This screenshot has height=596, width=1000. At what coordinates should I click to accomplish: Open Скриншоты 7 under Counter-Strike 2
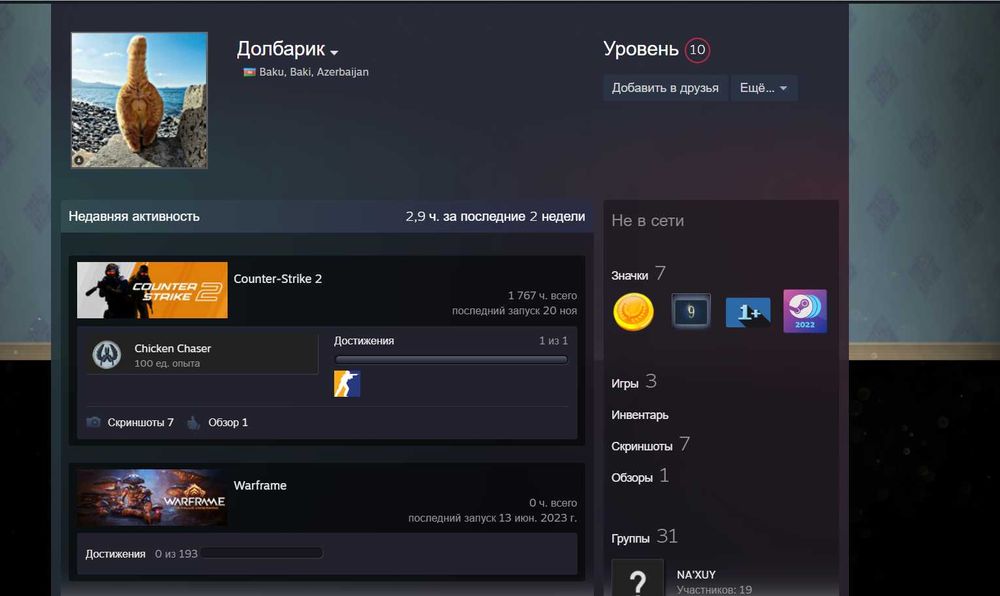click(x=140, y=422)
